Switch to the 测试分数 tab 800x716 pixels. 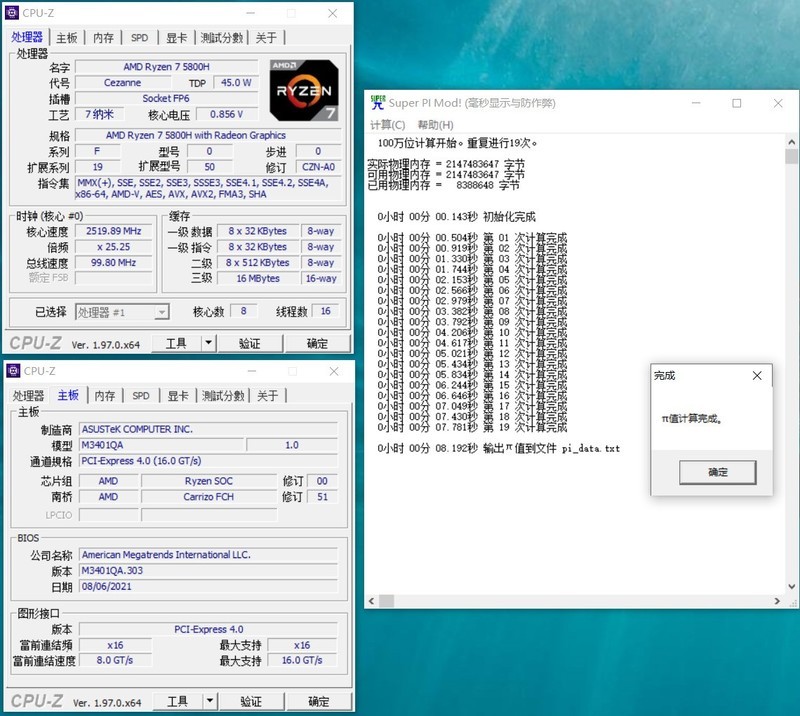222,38
